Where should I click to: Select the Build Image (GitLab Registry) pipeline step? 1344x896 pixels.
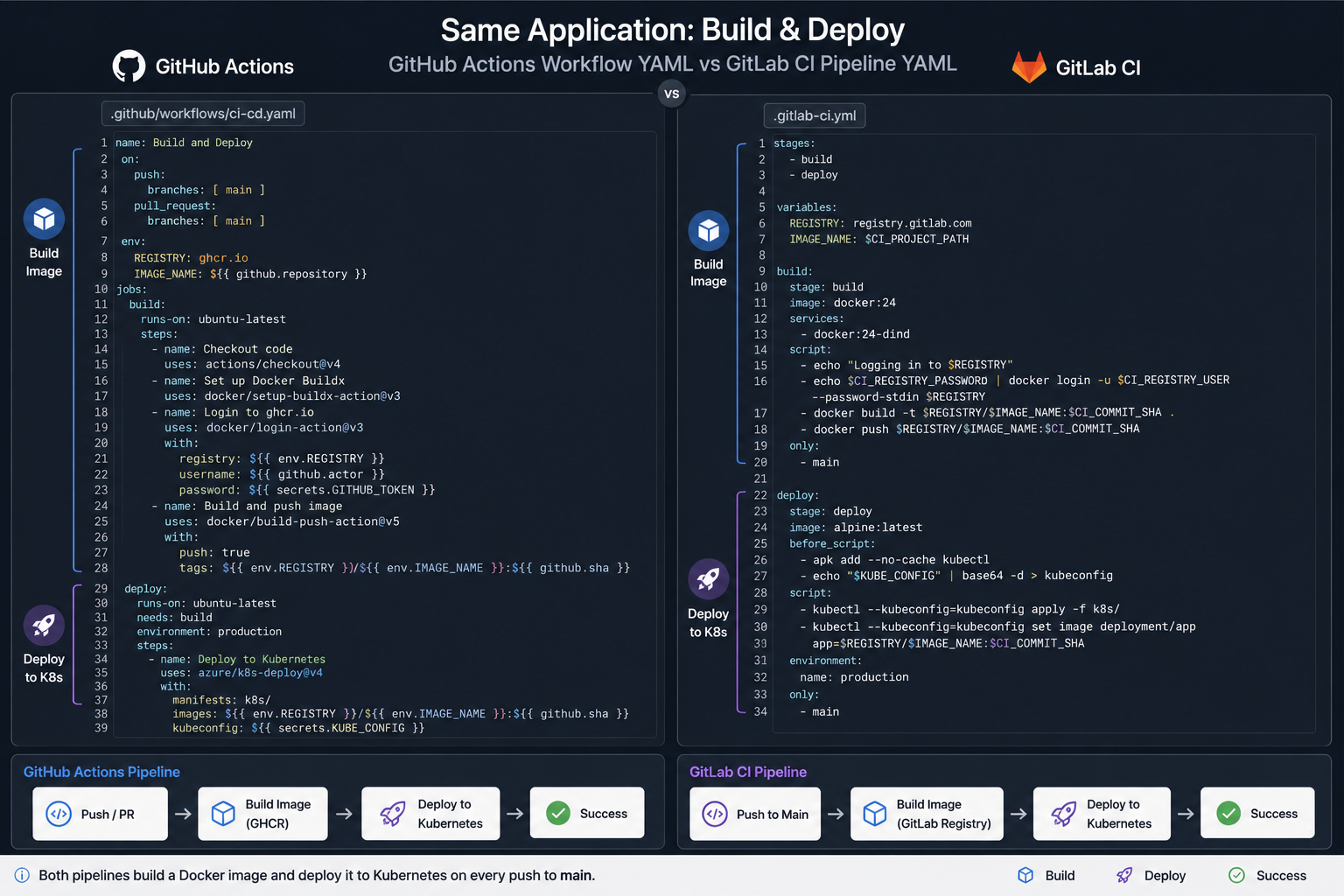pyautogui.click(x=926, y=814)
